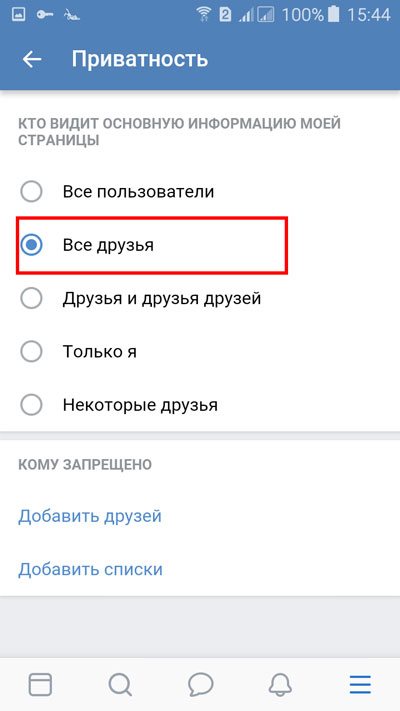Select the Только я radio button
400x711 pixels.
pos(31,352)
